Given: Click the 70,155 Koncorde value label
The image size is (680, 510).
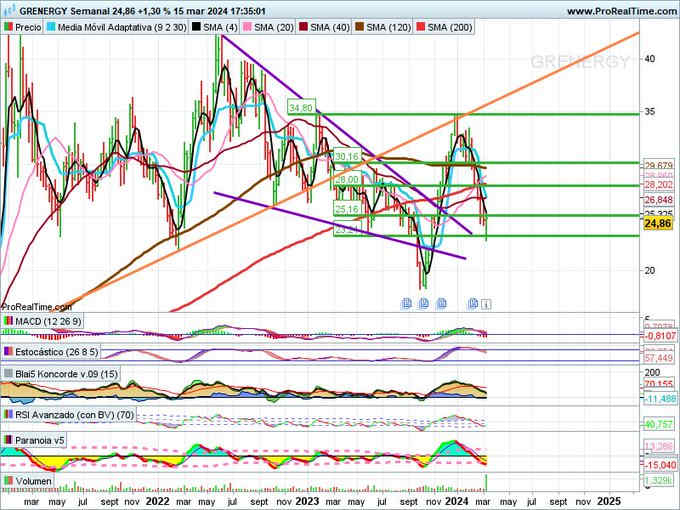Looking at the screenshot, I should pos(658,384).
